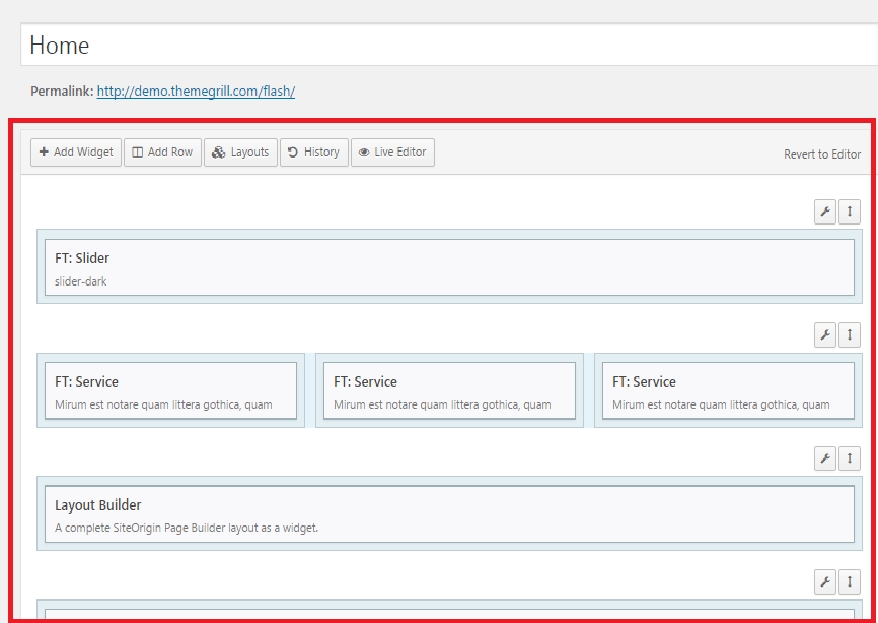Open the History panel
The width and height of the screenshot is (878, 623).
[x=314, y=152]
